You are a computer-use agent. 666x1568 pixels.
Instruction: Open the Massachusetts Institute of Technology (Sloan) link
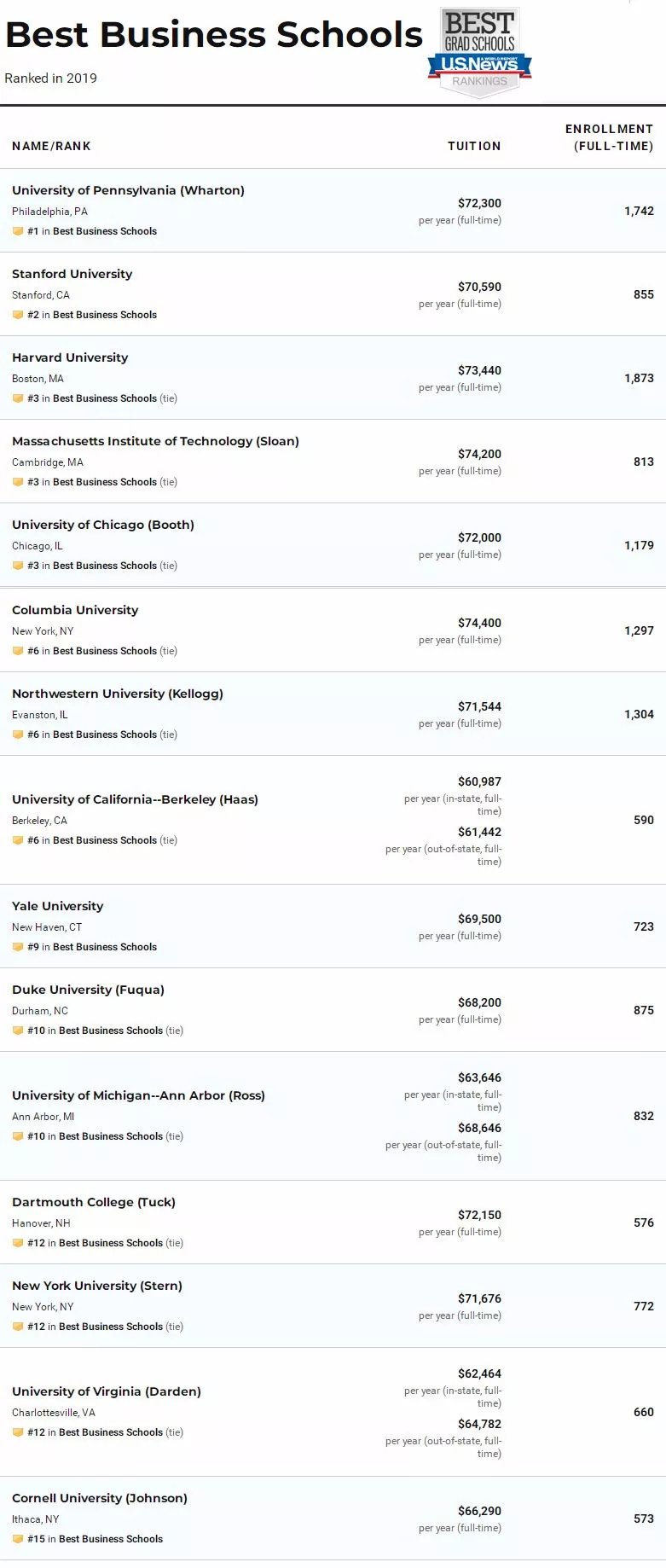(x=155, y=441)
